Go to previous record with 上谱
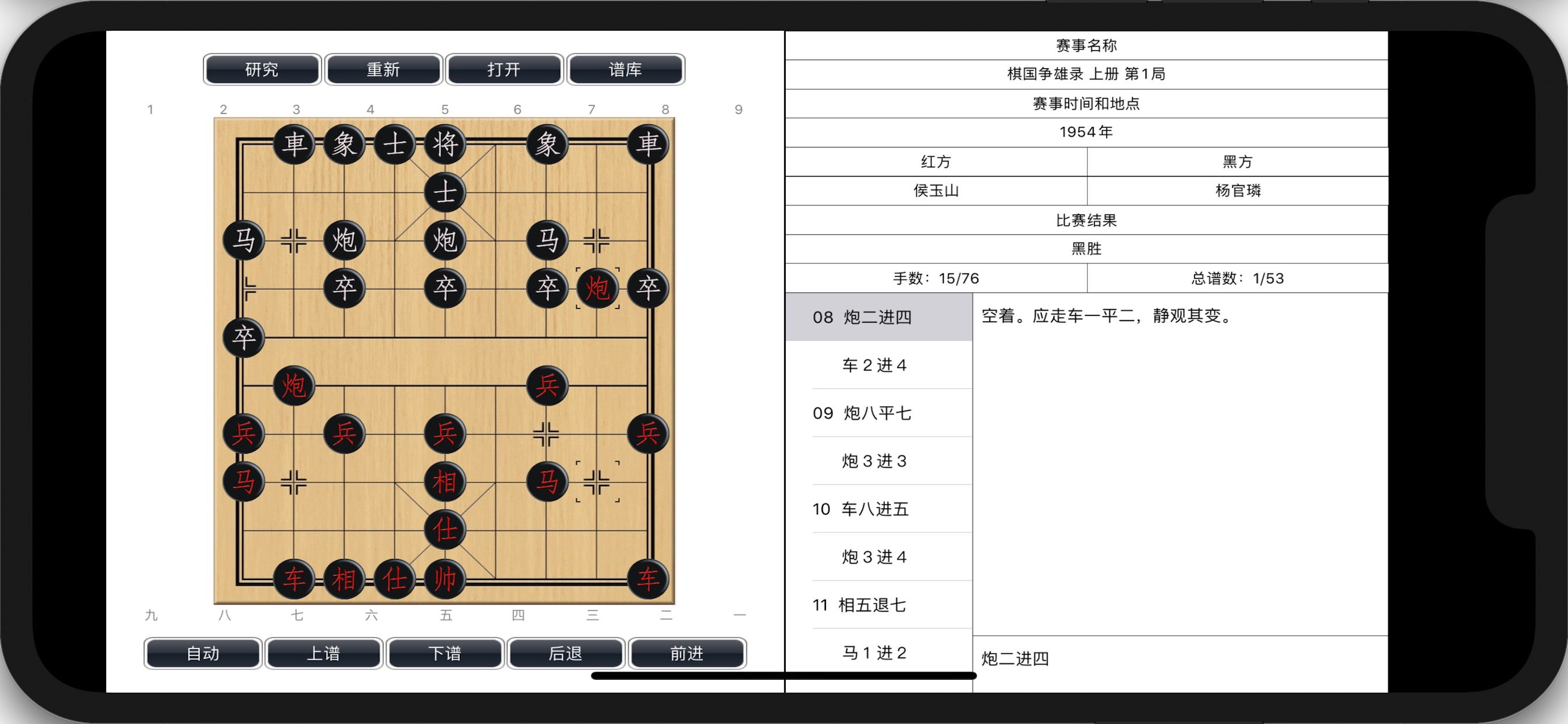Screen dimensions: 1568x724 pos(323,653)
